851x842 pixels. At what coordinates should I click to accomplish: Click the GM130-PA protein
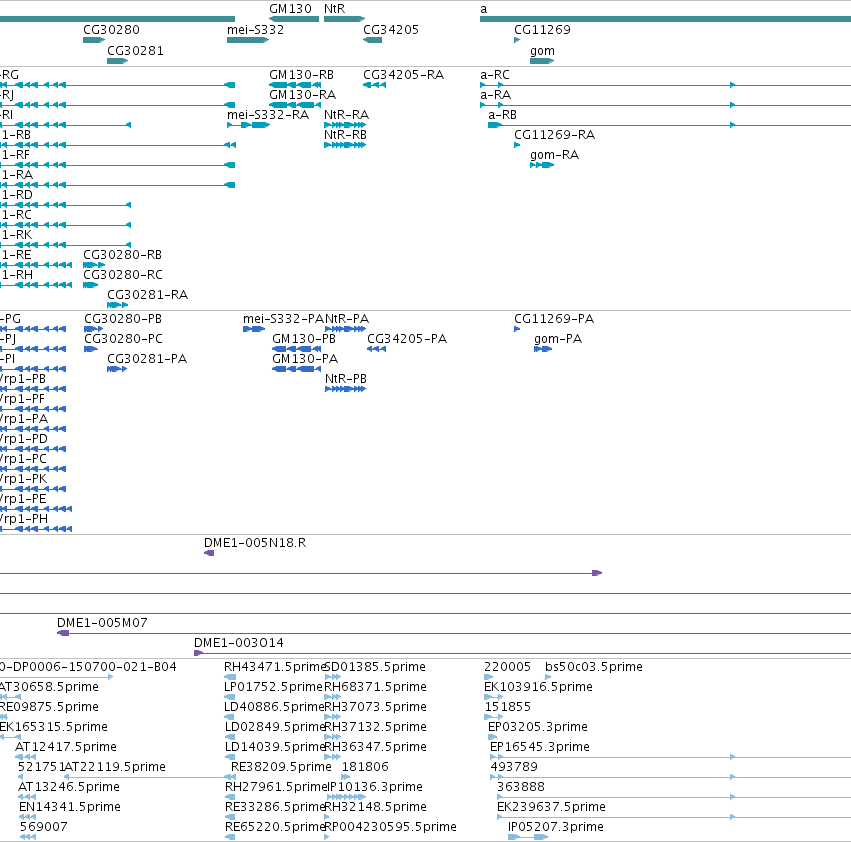(x=296, y=369)
